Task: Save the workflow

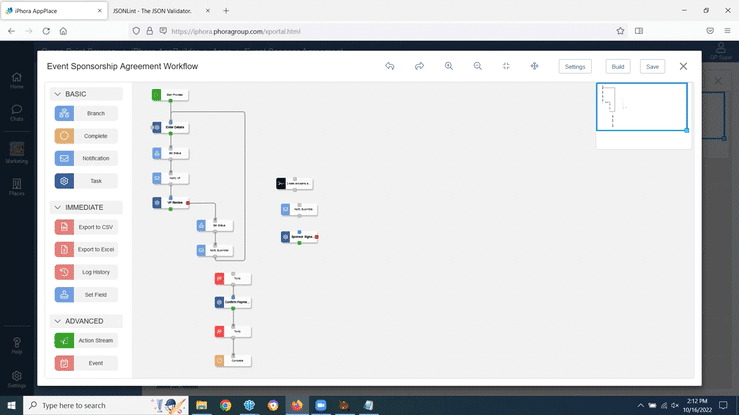Action: (652, 66)
